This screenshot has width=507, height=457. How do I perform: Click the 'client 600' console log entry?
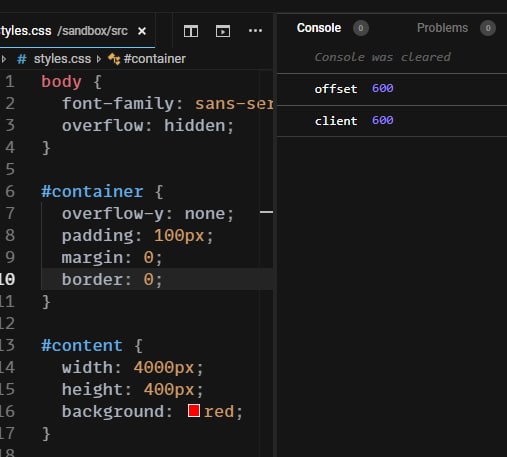click(x=392, y=121)
